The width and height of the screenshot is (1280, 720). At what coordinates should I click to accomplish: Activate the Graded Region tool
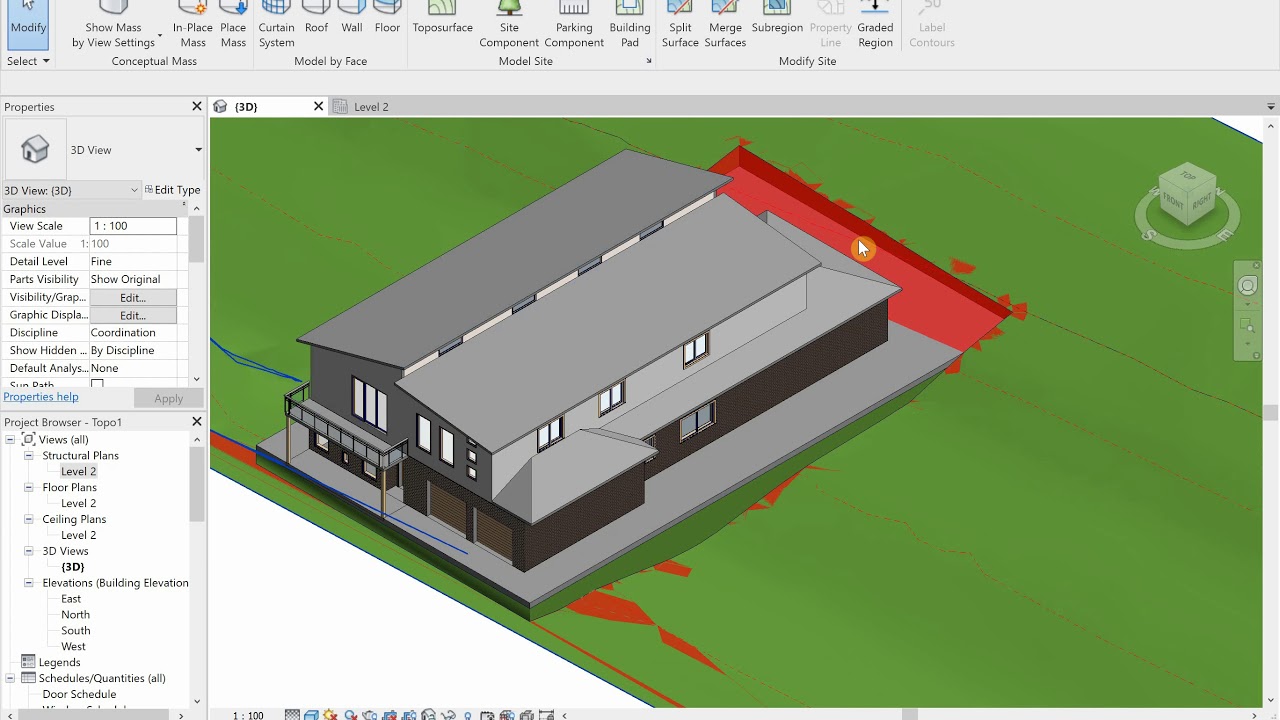coord(875,26)
